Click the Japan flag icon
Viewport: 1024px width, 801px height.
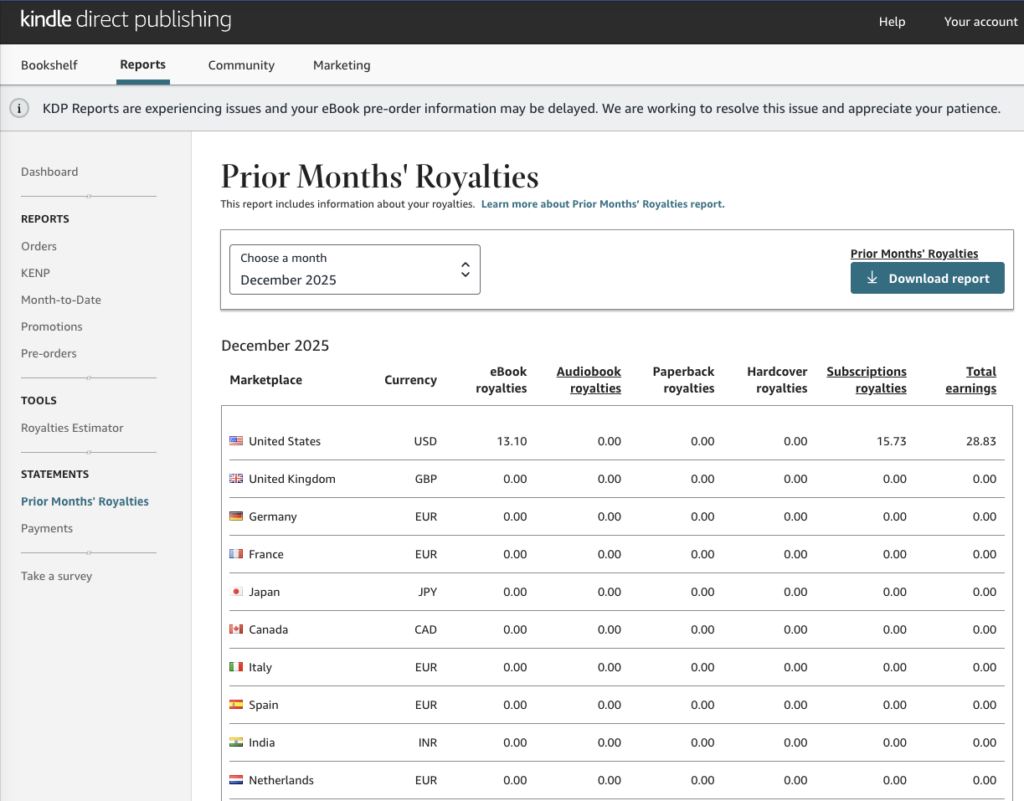pyautogui.click(x=236, y=592)
